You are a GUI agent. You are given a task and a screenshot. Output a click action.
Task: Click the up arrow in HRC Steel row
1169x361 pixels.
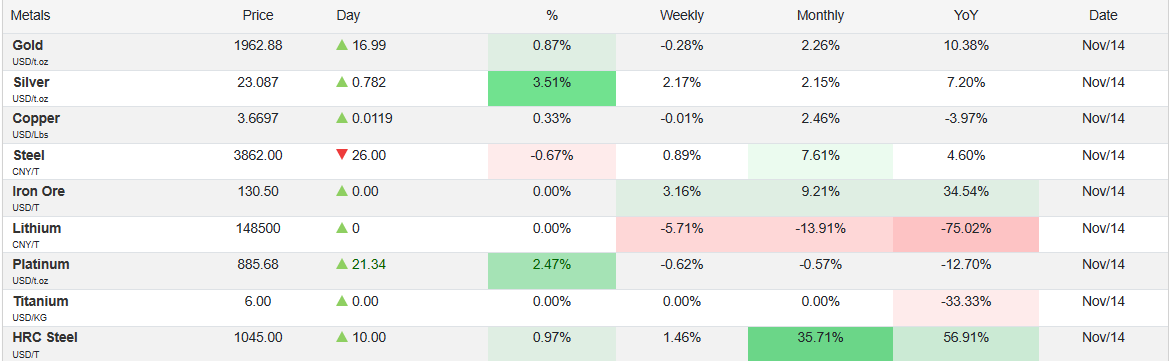click(x=342, y=337)
